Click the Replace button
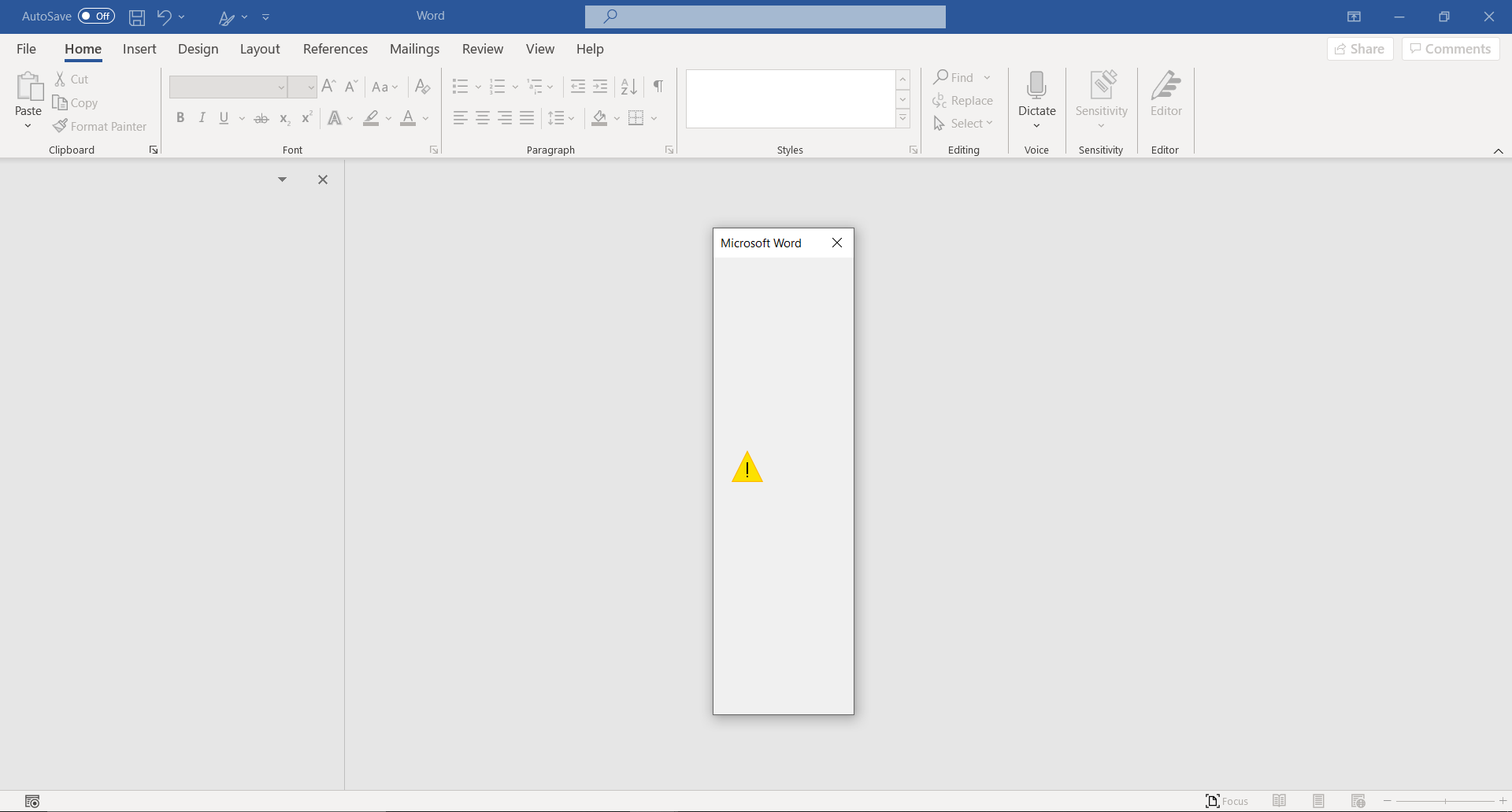Image resolution: width=1512 pixels, height=812 pixels. [x=962, y=101]
